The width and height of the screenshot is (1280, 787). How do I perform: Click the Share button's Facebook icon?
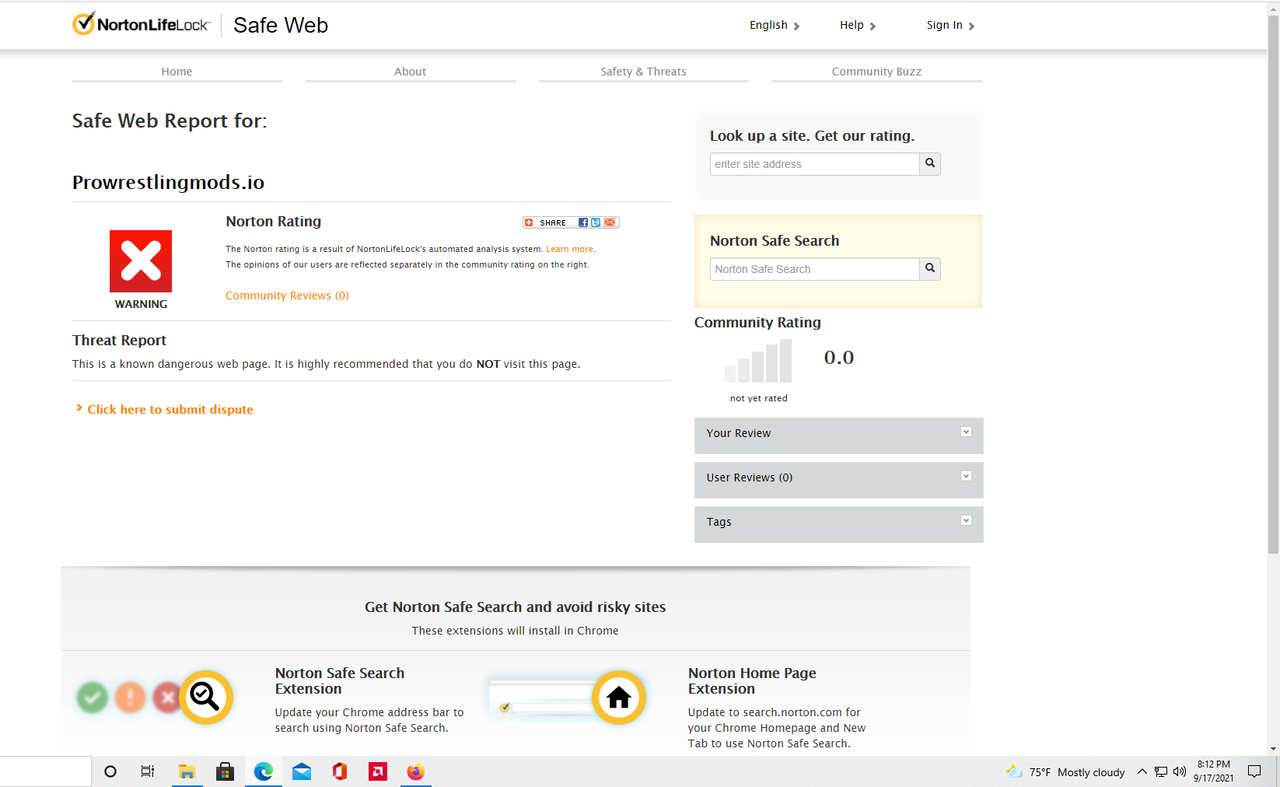click(x=583, y=222)
